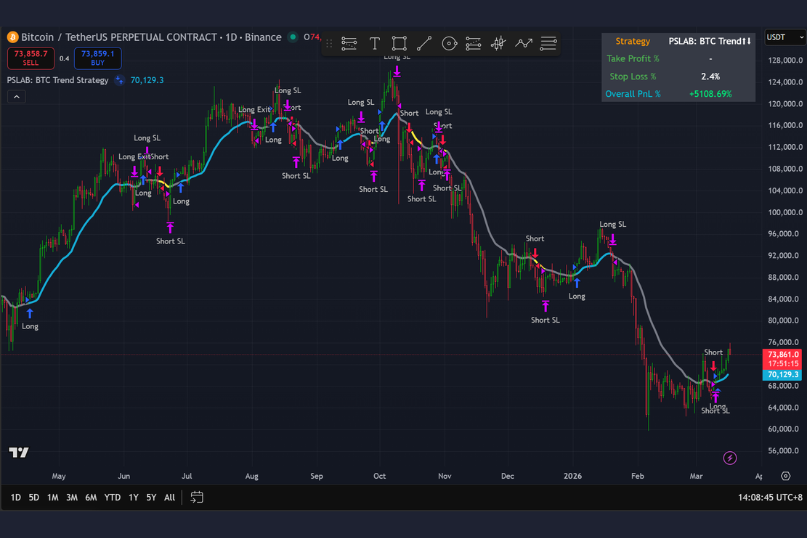Select the Rectangle drawing tool

pos(399,43)
